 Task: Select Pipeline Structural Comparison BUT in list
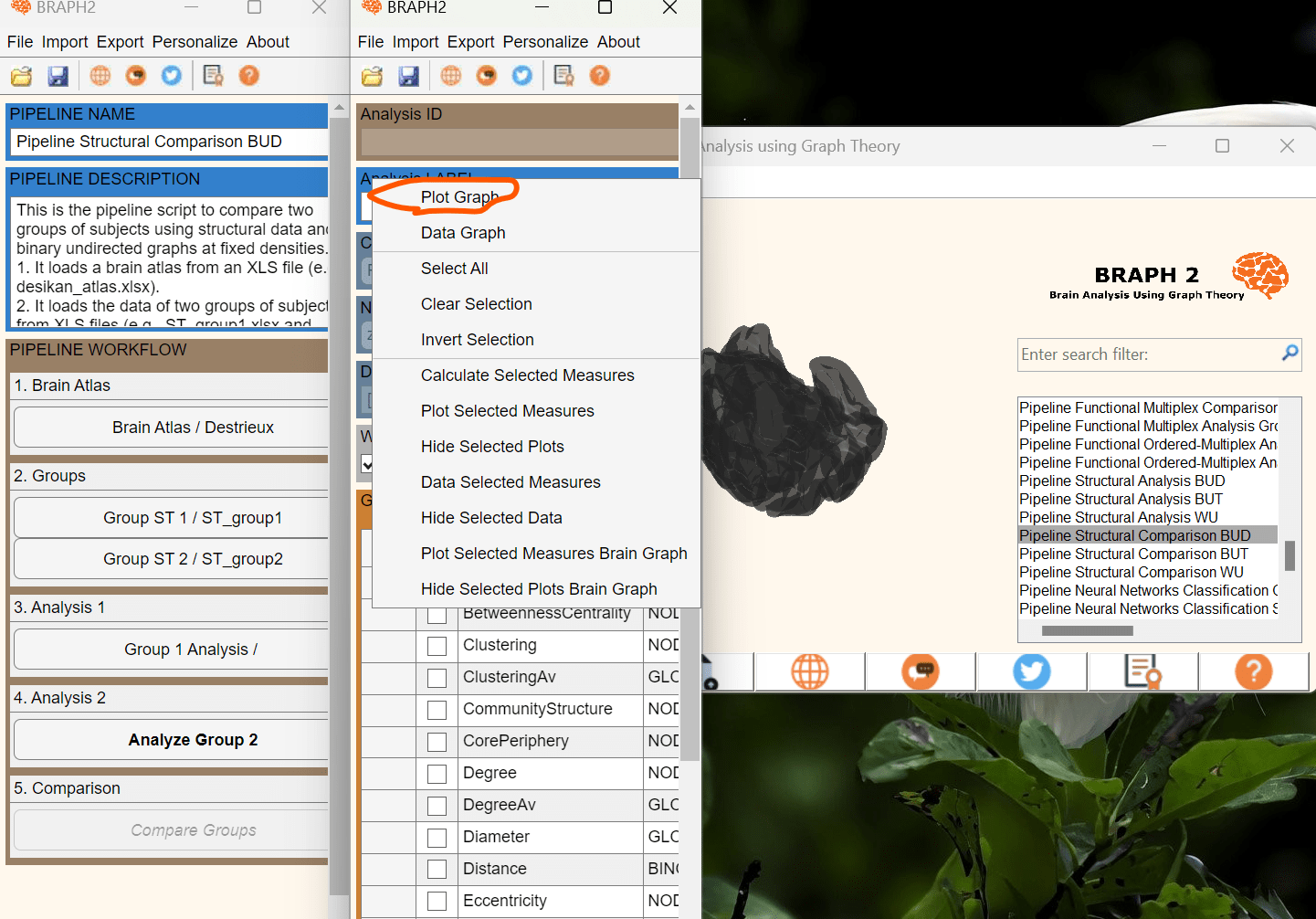click(x=1148, y=554)
